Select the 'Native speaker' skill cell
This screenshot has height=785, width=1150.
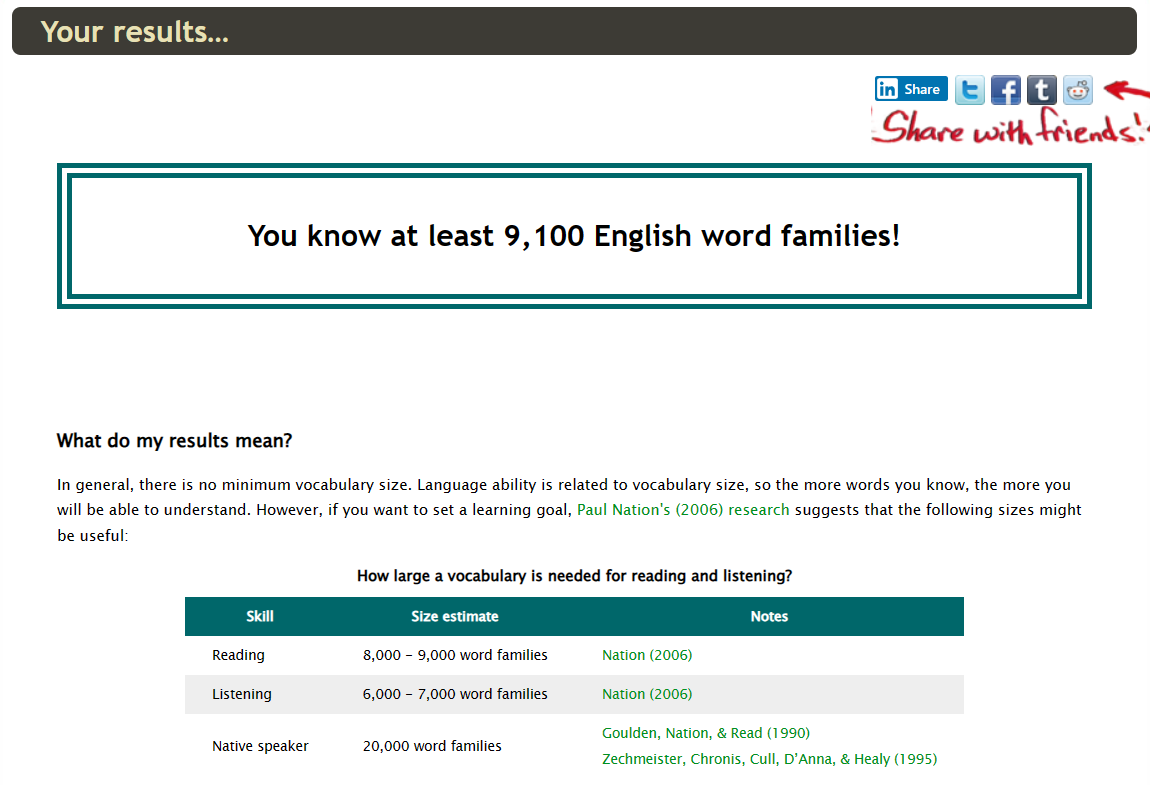pyautogui.click(x=260, y=746)
